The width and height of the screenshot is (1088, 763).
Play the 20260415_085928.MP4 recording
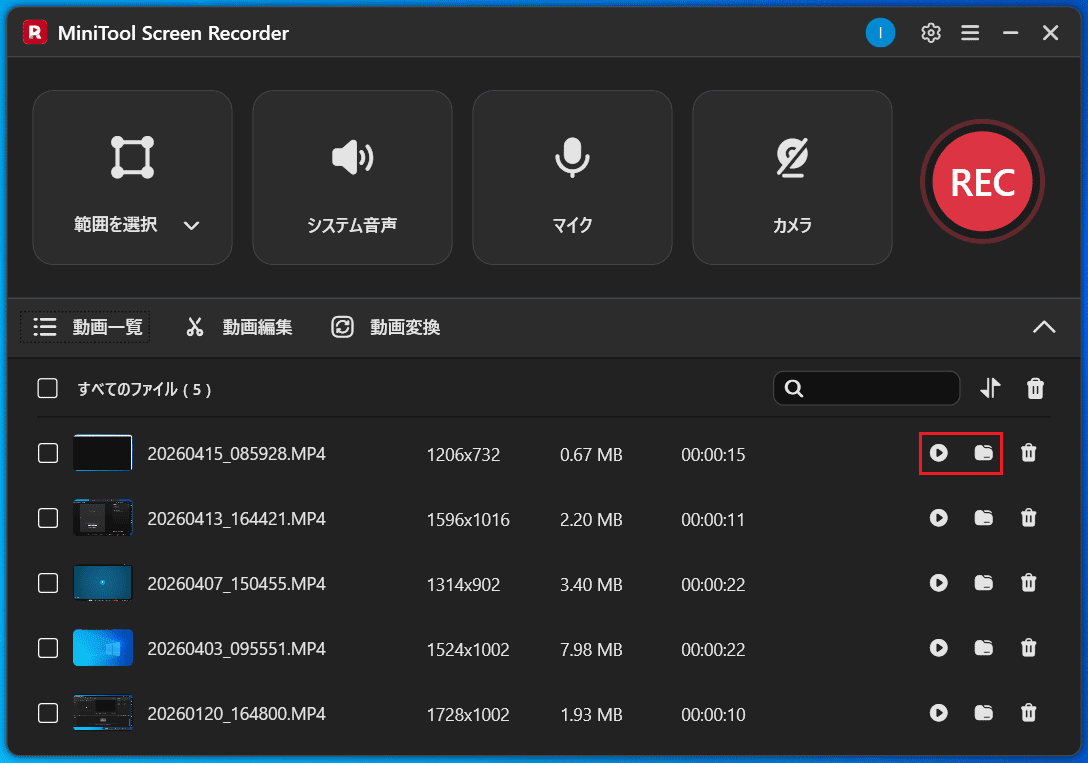click(939, 453)
